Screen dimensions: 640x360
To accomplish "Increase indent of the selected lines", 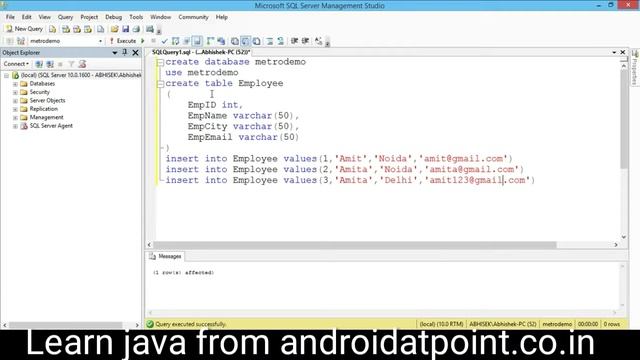I will point(305,41).
